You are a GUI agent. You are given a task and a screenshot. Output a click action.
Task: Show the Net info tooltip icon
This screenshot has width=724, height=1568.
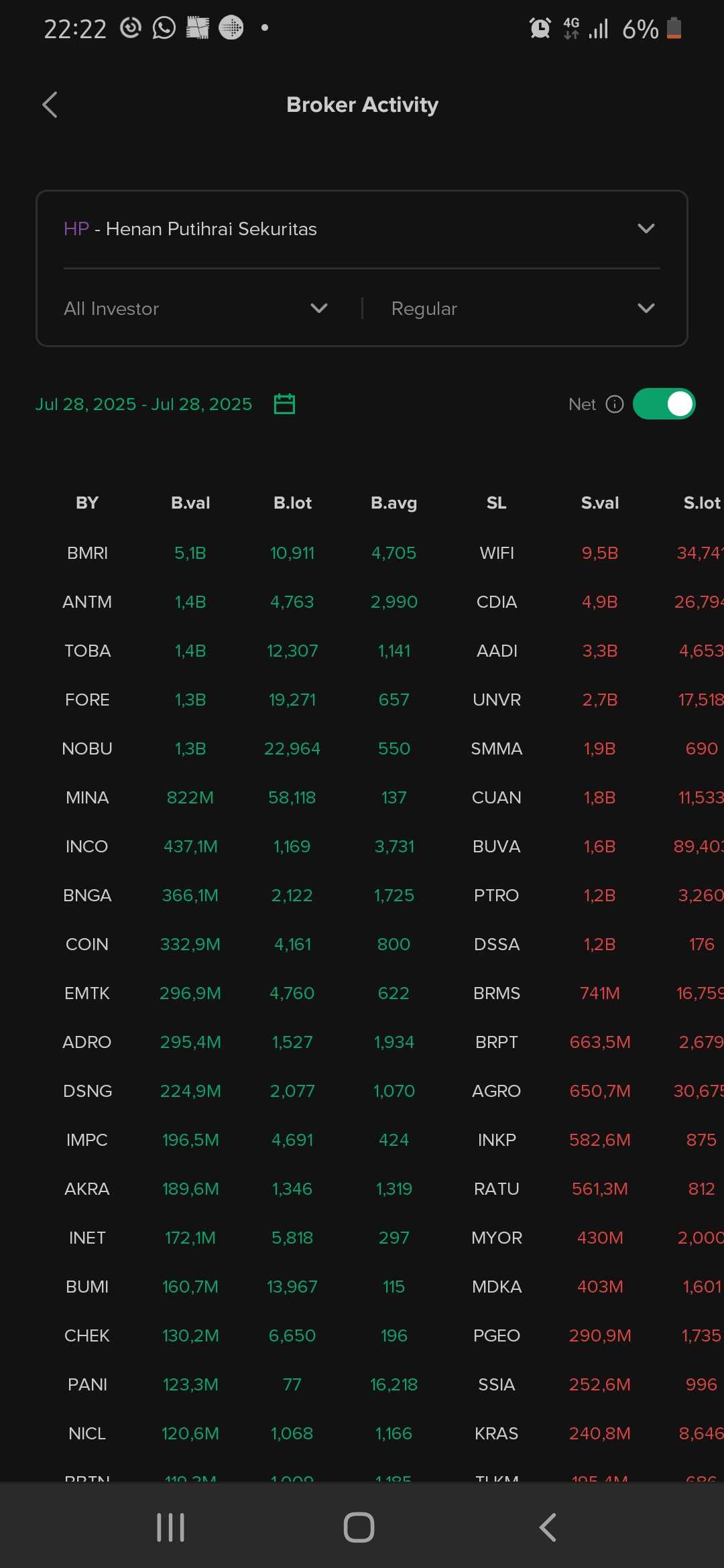[x=615, y=404]
